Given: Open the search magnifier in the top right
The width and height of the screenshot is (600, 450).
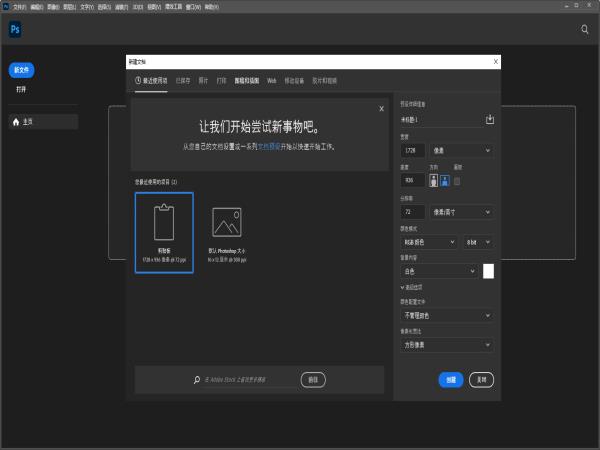Looking at the screenshot, I should (x=584, y=29).
